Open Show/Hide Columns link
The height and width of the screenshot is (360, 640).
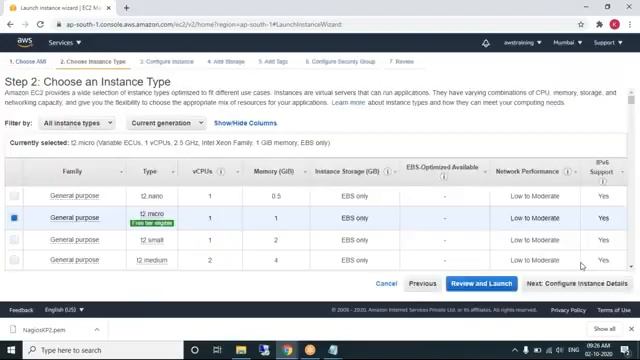click(245, 123)
